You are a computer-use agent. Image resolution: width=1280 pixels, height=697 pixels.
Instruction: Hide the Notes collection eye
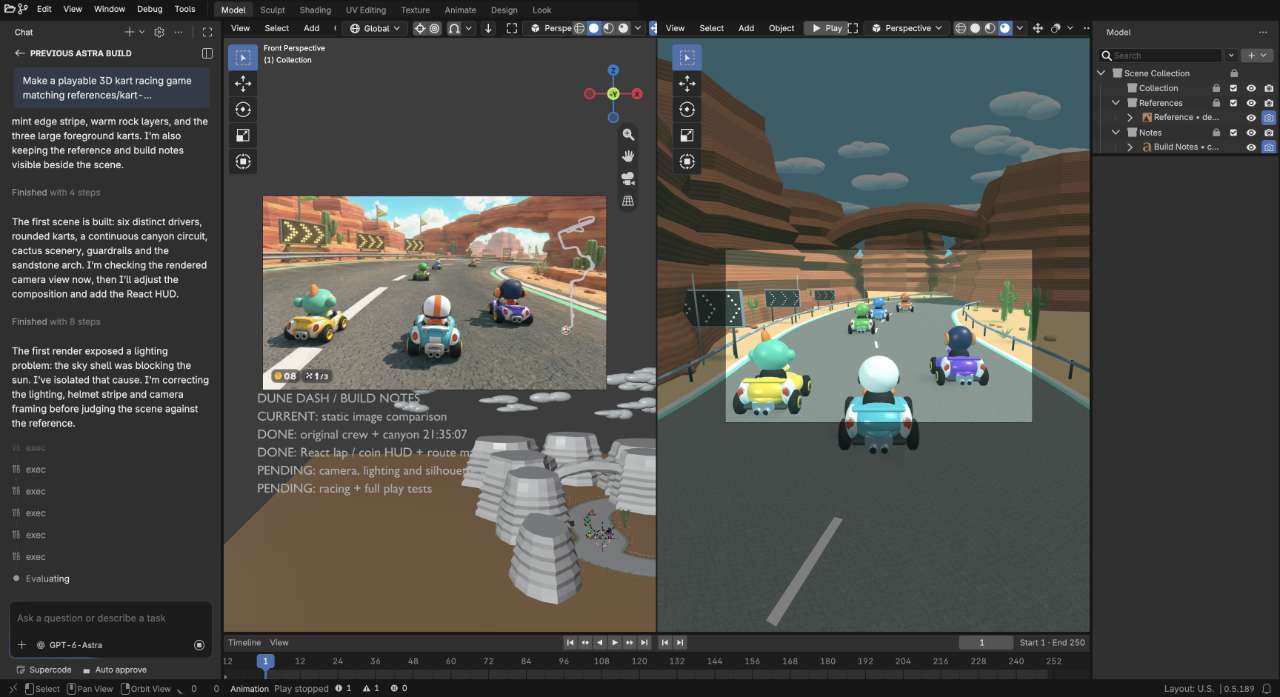point(1251,132)
